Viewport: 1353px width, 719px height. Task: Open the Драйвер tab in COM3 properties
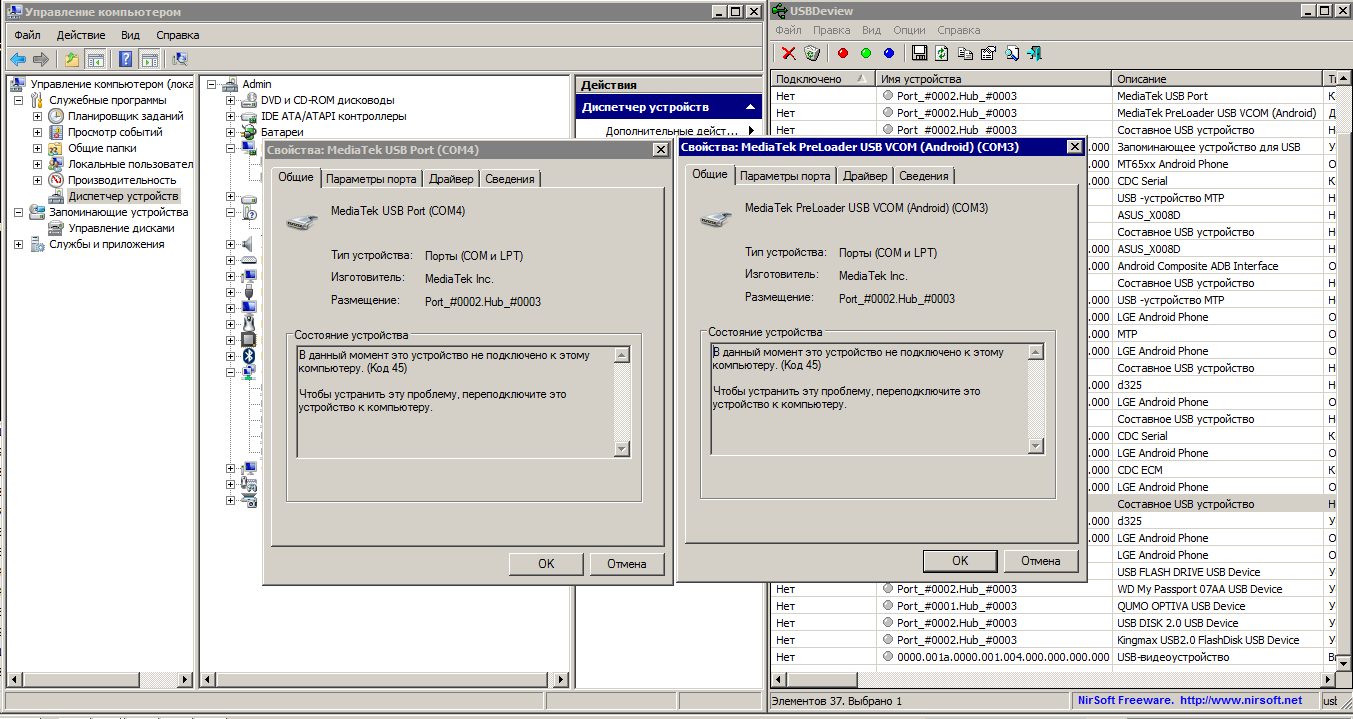click(x=864, y=176)
